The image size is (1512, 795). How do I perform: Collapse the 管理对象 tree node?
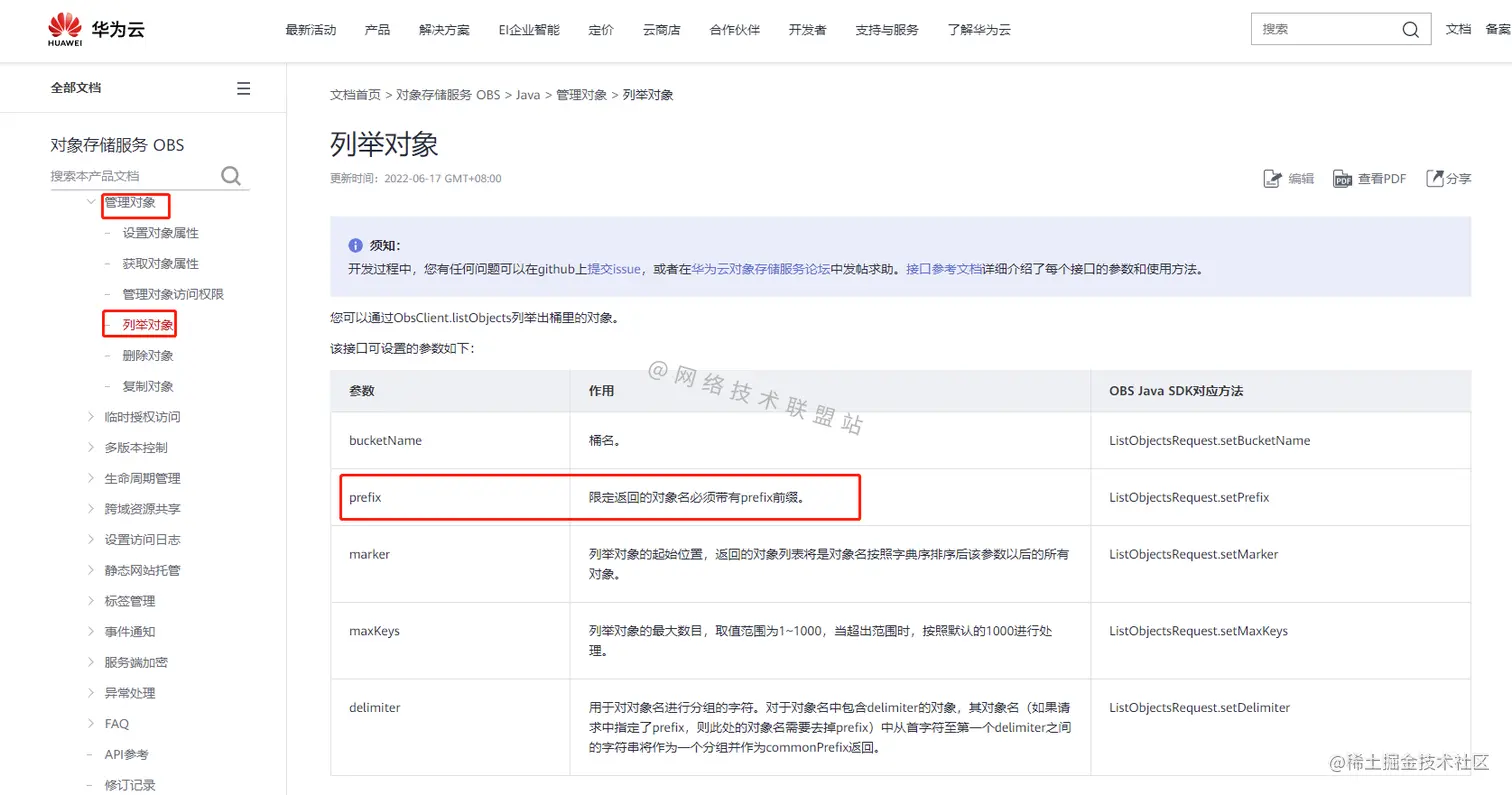coord(91,202)
